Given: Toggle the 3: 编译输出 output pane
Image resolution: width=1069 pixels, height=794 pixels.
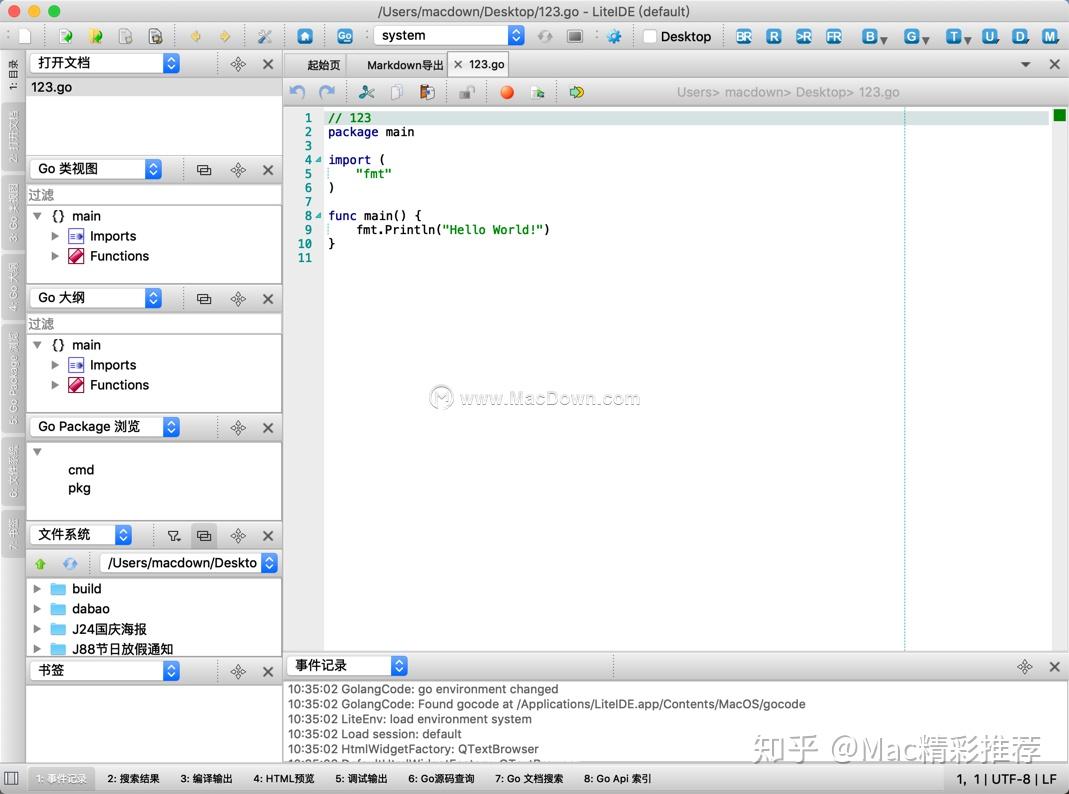Looking at the screenshot, I should coord(206,778).
